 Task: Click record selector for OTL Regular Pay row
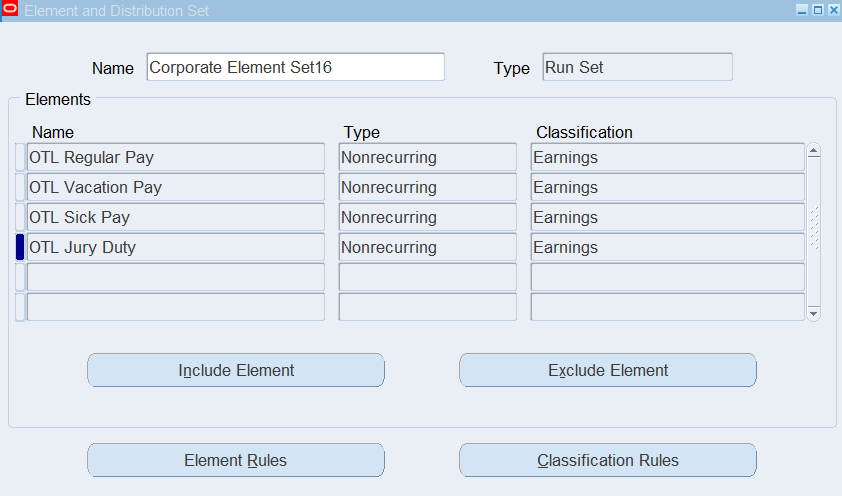20,157
